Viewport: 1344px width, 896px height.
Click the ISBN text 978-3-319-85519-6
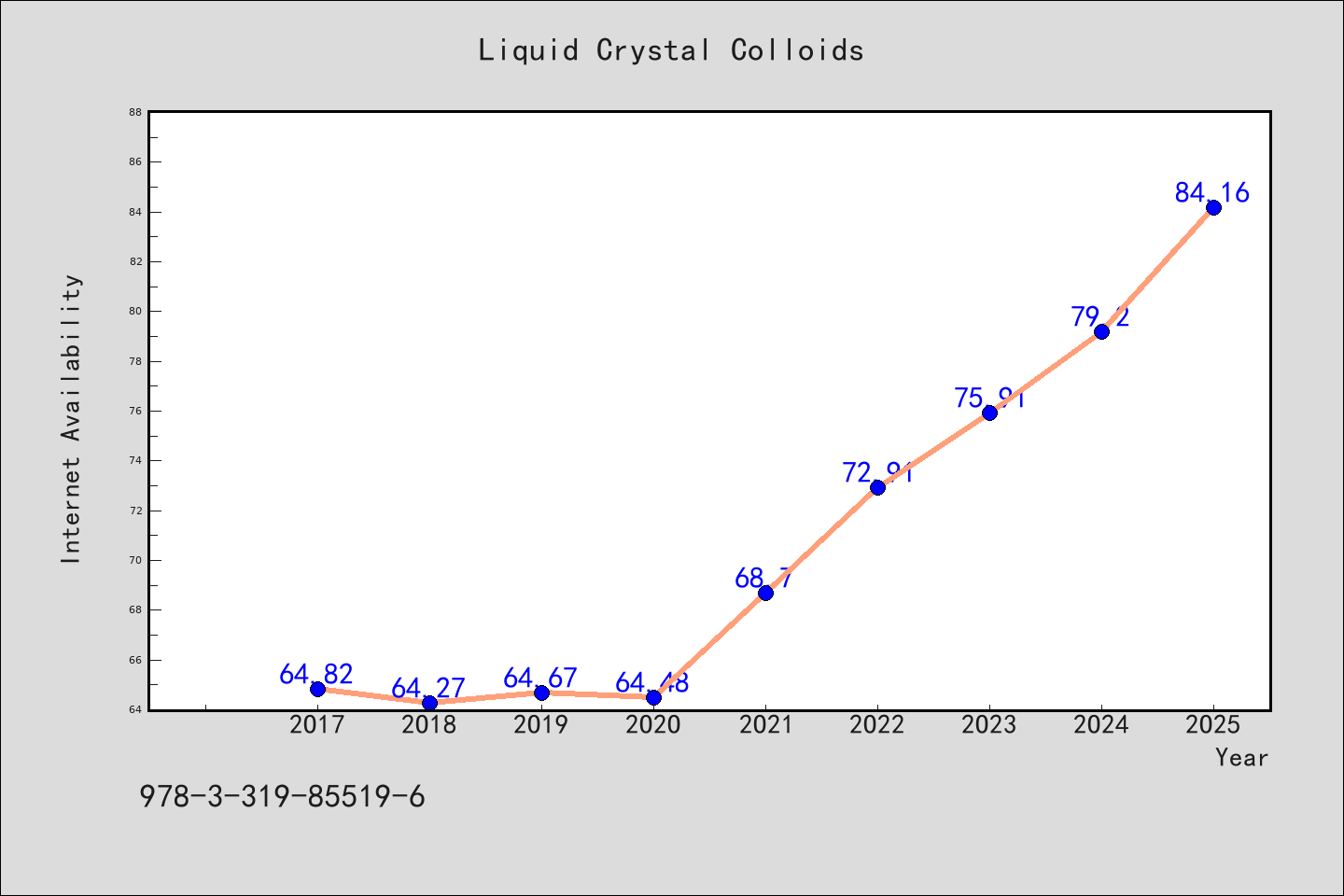click(x=282, y=797)
